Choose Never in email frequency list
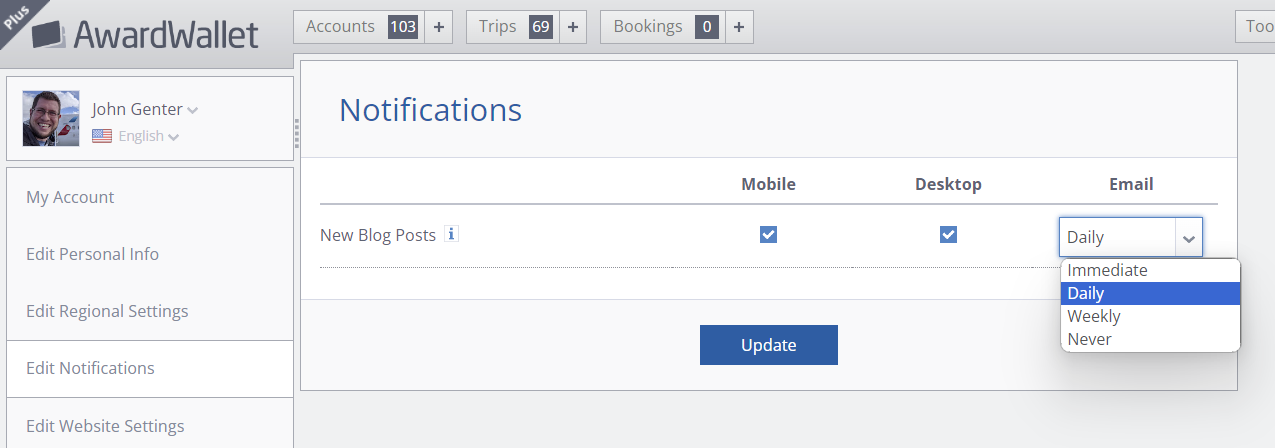The width and height of the screenshot is (1275, 448). click(x=1150, y=339)
